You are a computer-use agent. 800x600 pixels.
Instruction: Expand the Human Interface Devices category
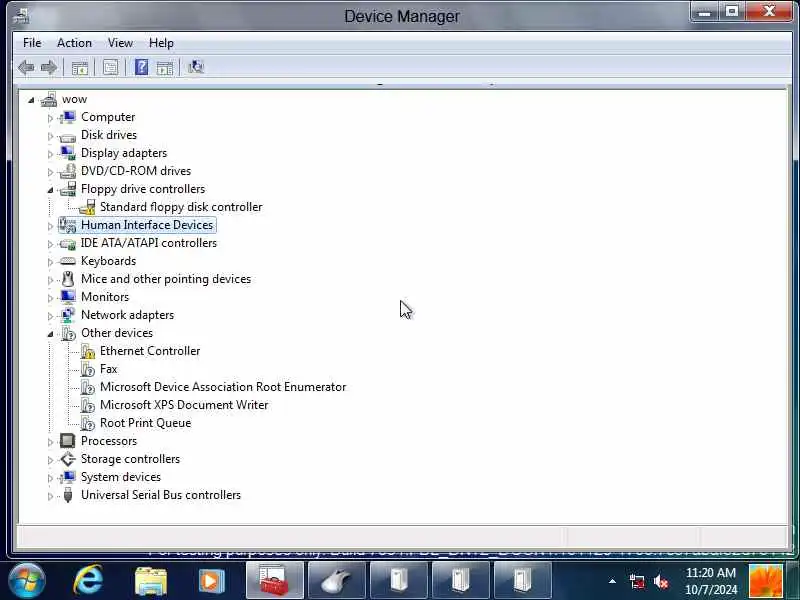(50, 226)
